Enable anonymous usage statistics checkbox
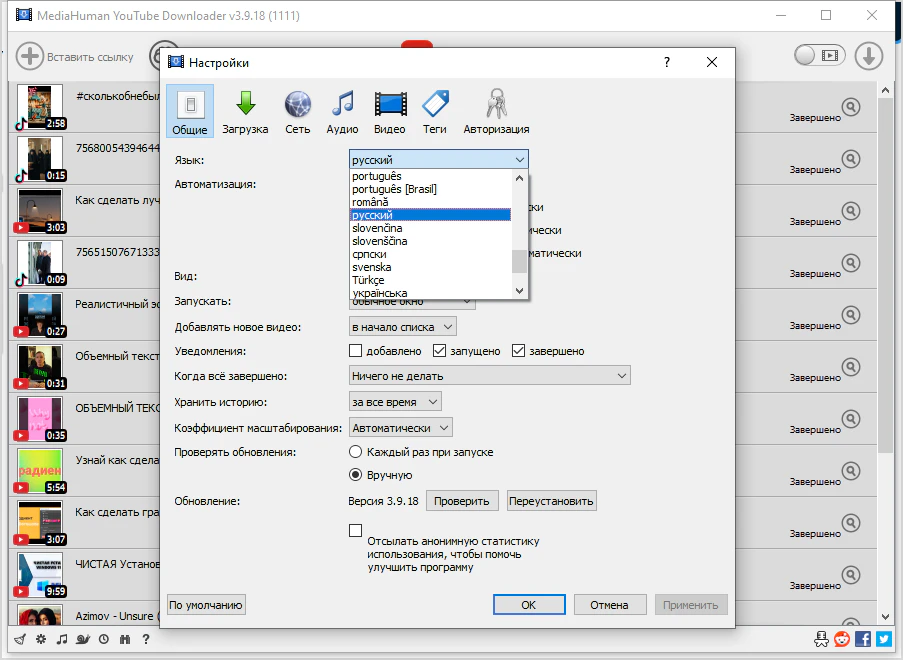The image size is (903, 660). tap(355, 531)
